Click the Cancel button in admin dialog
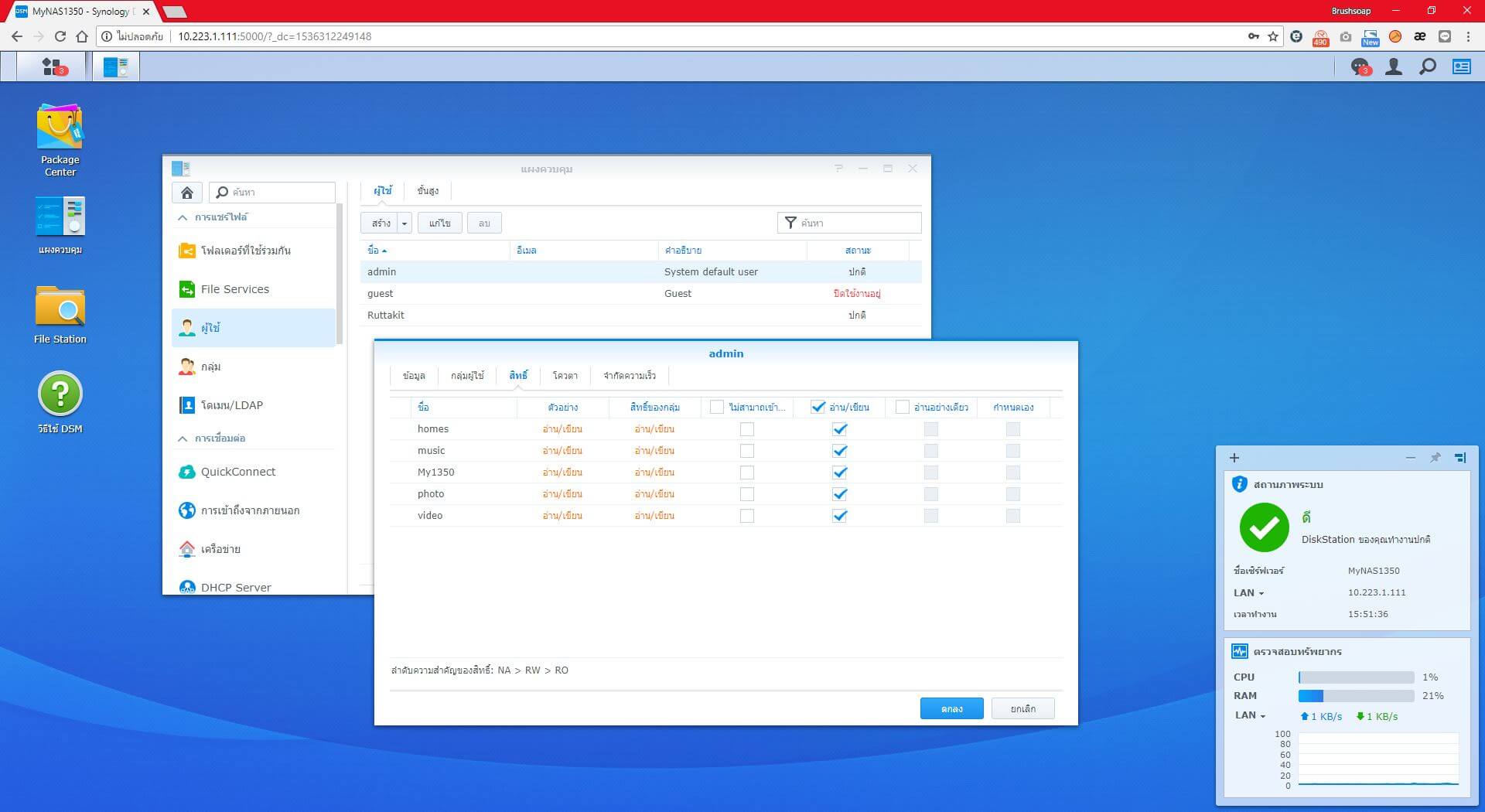The height and width of the screenshot is (812, 1485). click(x=1022, y=709)
